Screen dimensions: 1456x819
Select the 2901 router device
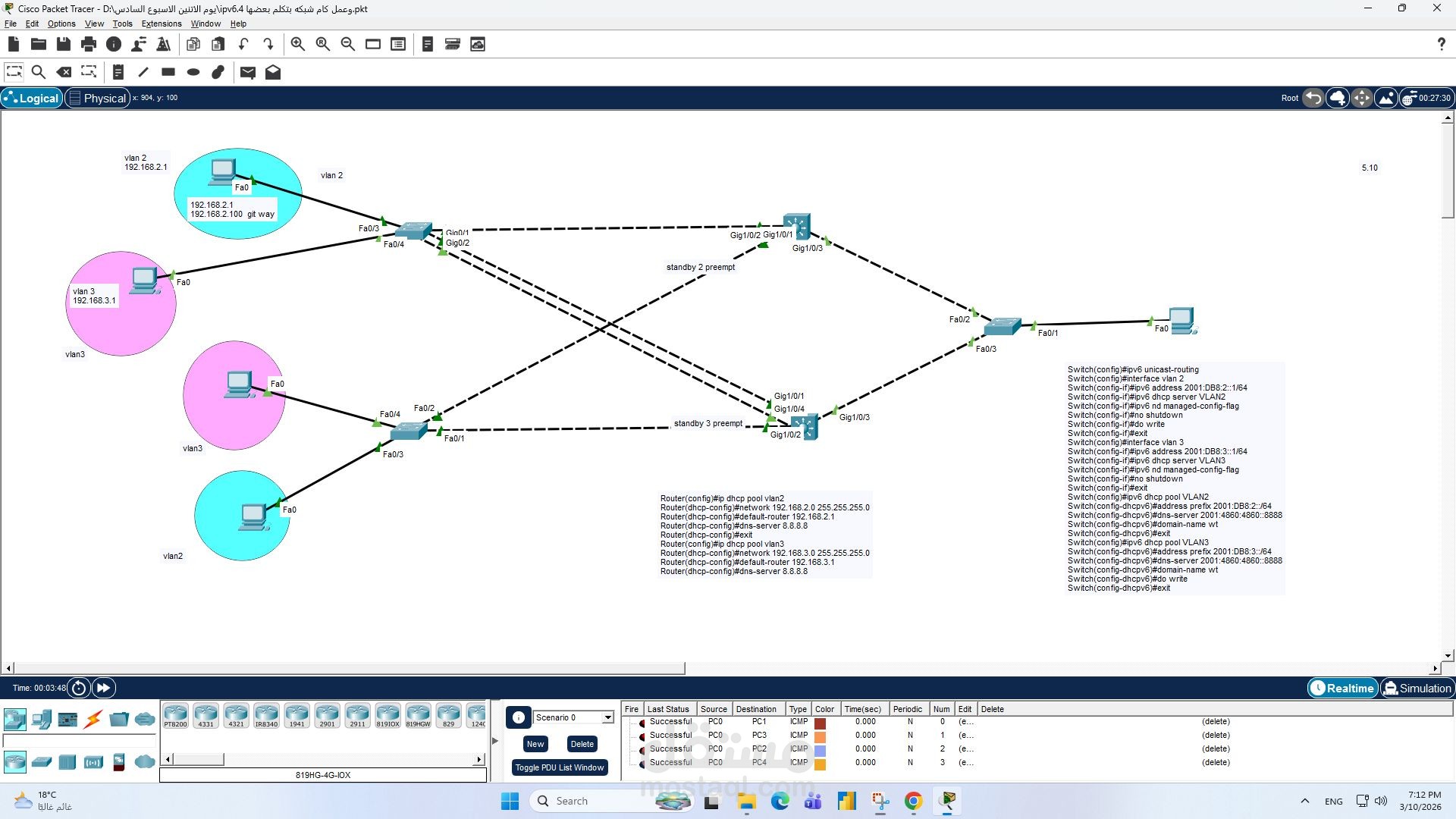point(327,714)
